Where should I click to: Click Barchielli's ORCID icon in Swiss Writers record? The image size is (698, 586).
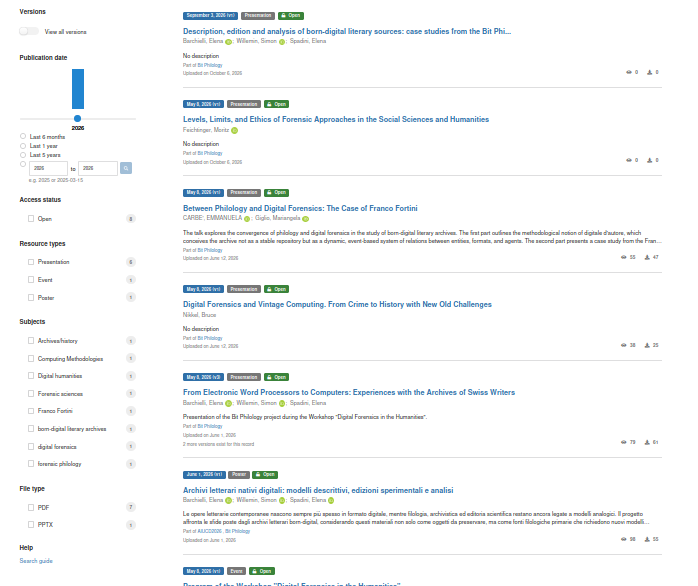click(228, 403)
